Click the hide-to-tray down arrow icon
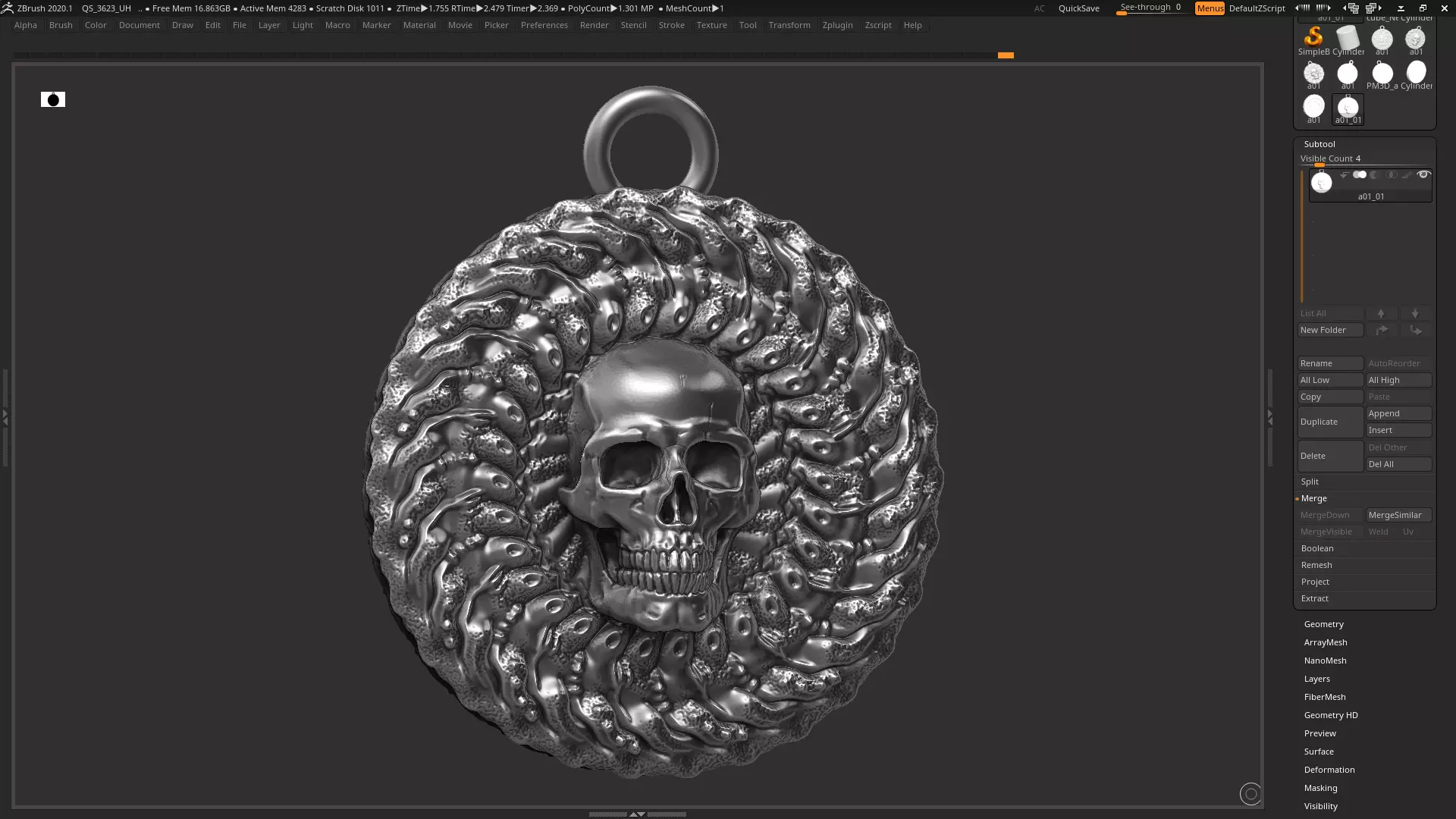 [x=1401, y=8]
